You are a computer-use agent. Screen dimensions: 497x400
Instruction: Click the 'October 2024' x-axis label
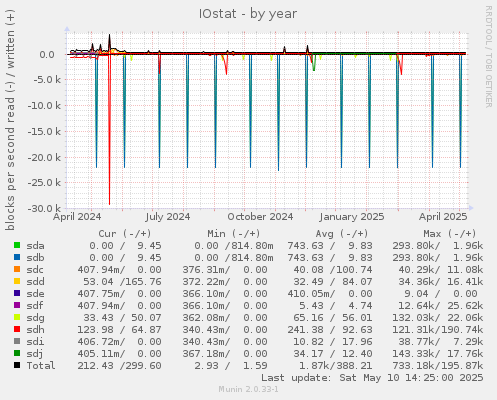click(x=260, y=217)
